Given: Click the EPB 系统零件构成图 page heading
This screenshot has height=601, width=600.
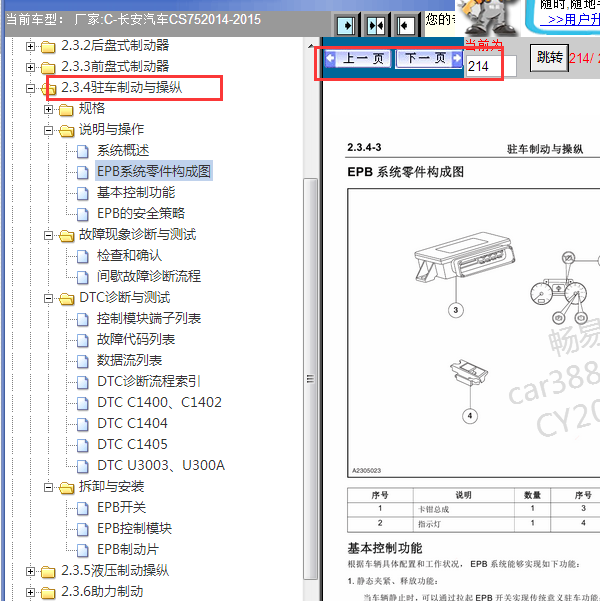Looking at the screenshot, I should tap(405, 172).
